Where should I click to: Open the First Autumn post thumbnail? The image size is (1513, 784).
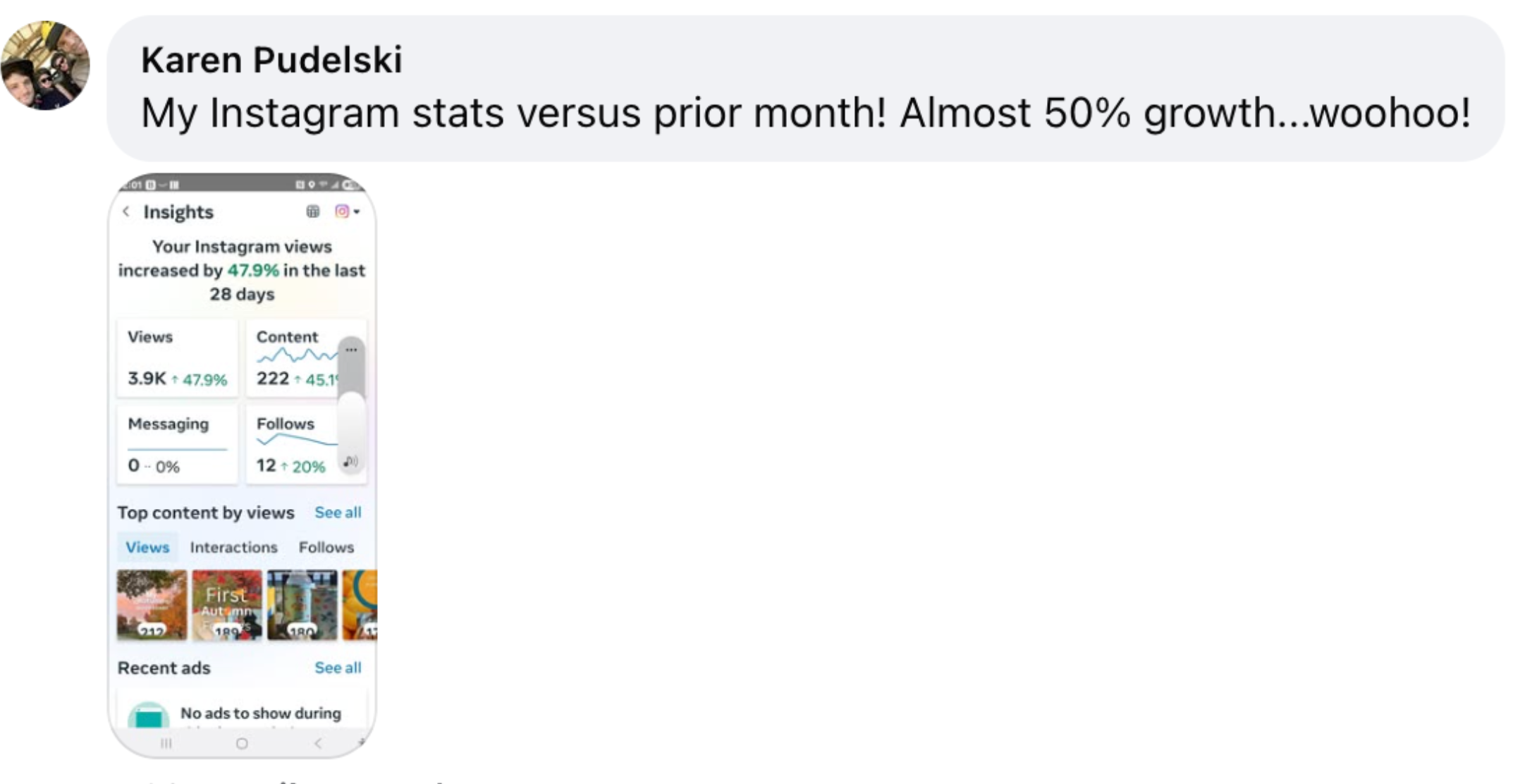click(x=227, y=605)
